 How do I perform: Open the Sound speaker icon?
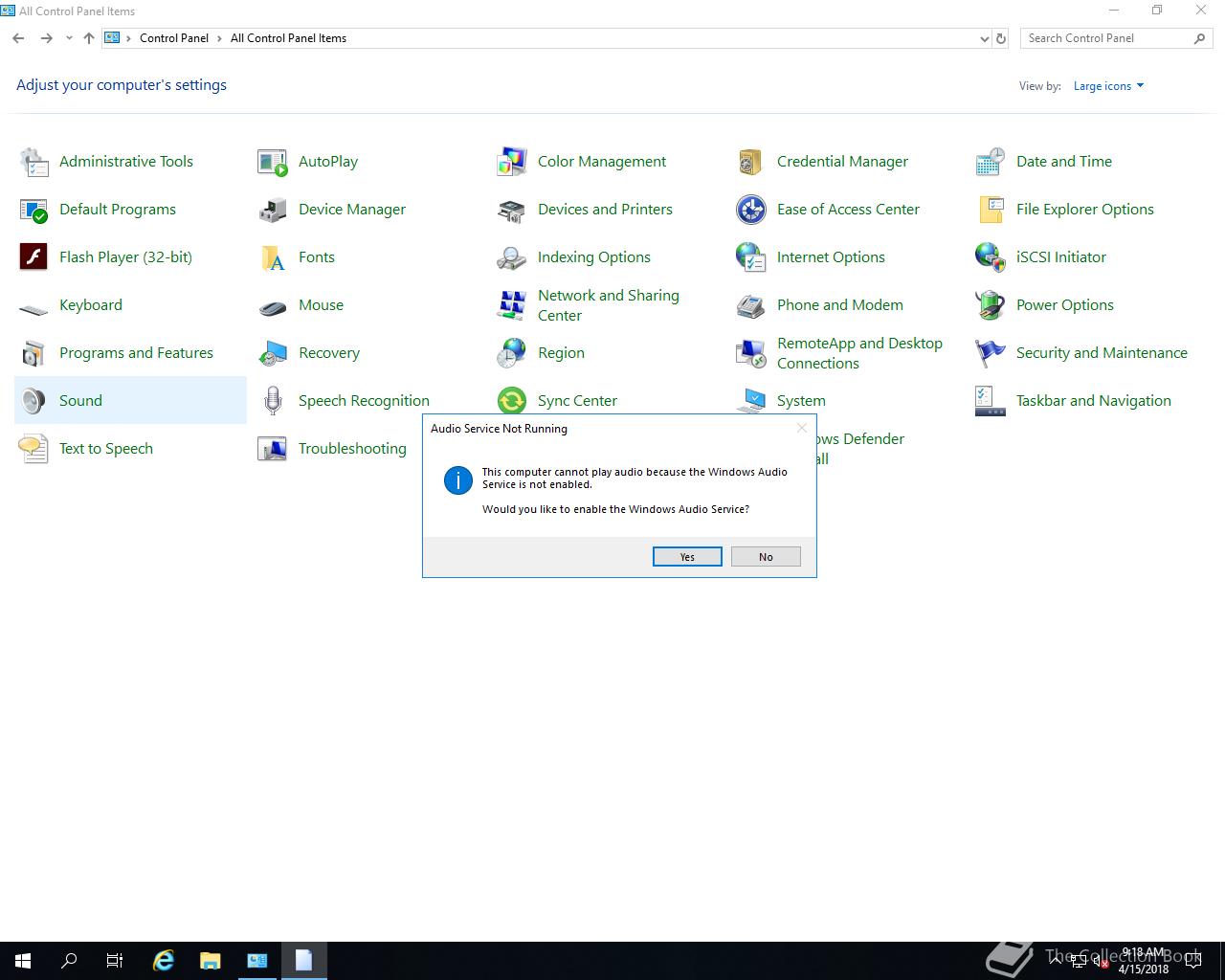[33, 401]
